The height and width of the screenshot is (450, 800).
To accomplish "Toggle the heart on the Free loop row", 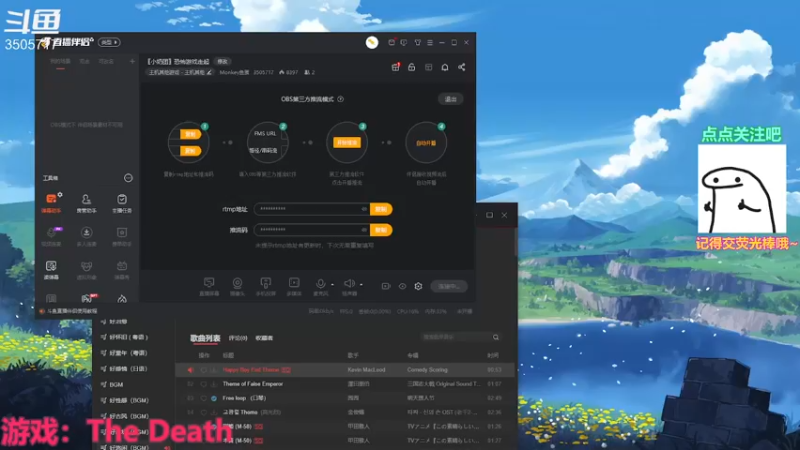I will point(204,398).
